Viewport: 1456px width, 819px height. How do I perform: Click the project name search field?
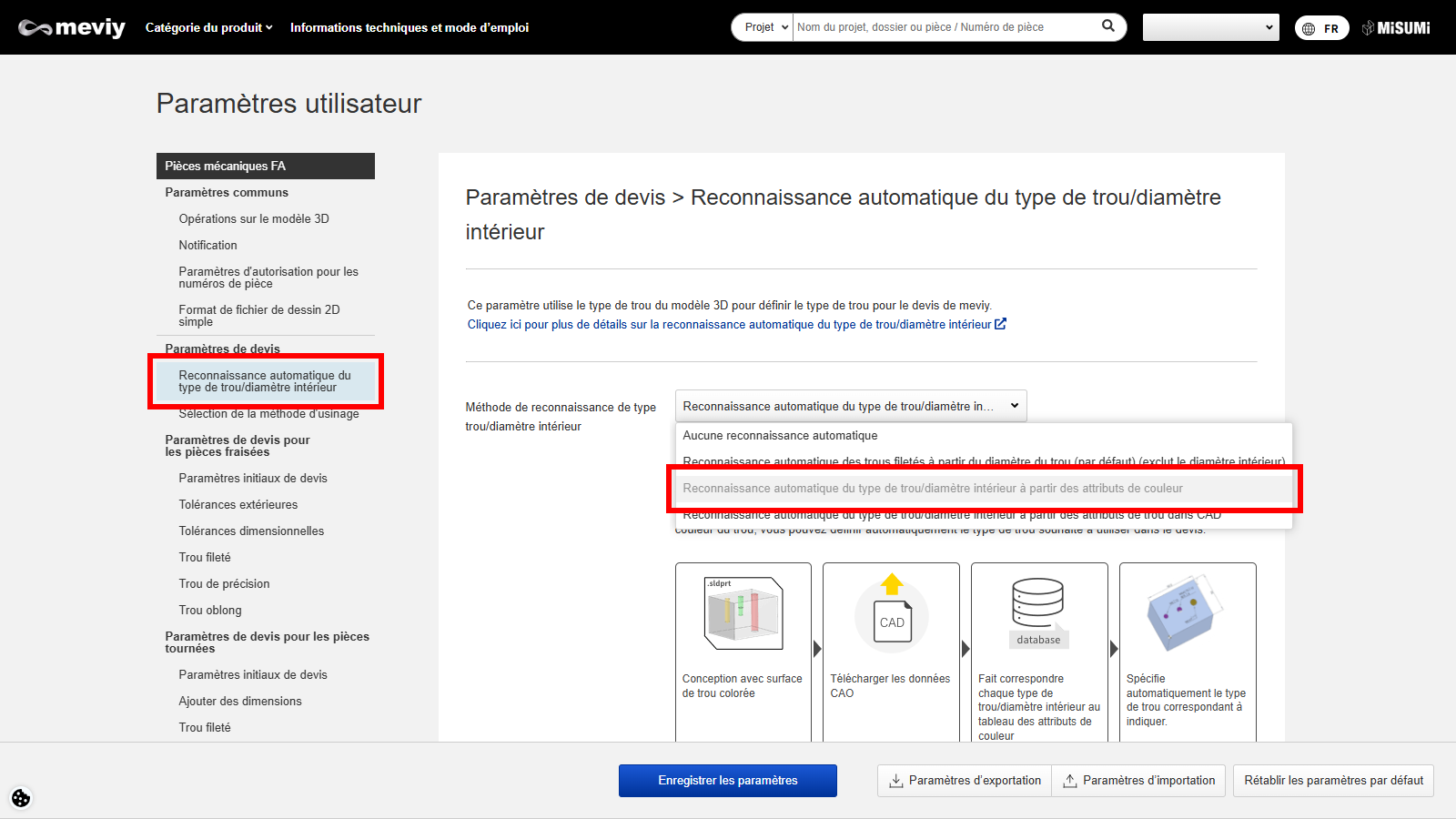tap(945, 27)
